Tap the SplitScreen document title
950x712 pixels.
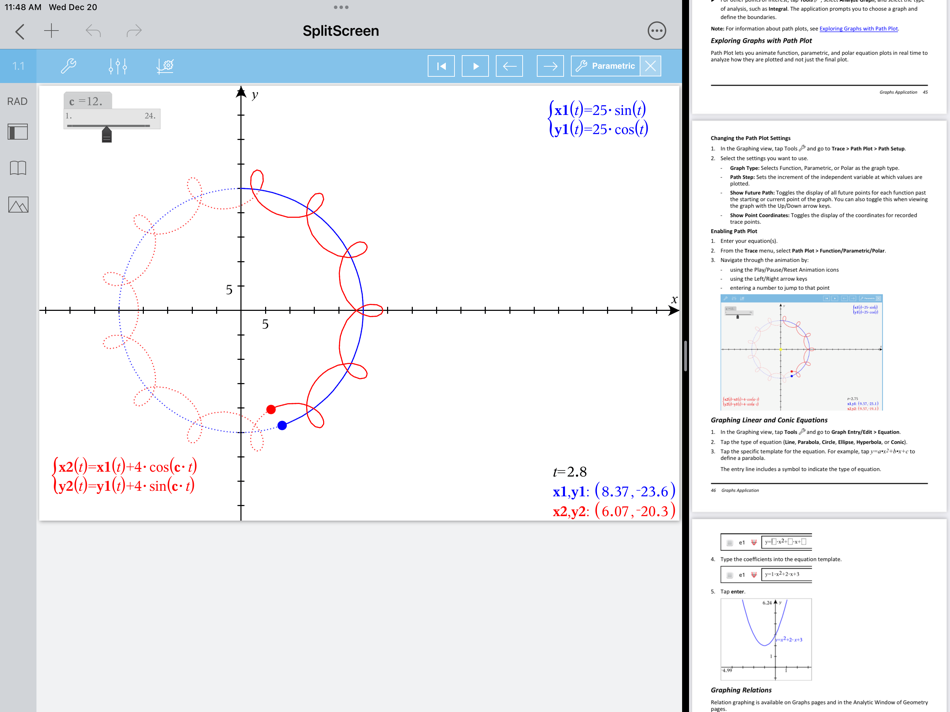point(340,31)
